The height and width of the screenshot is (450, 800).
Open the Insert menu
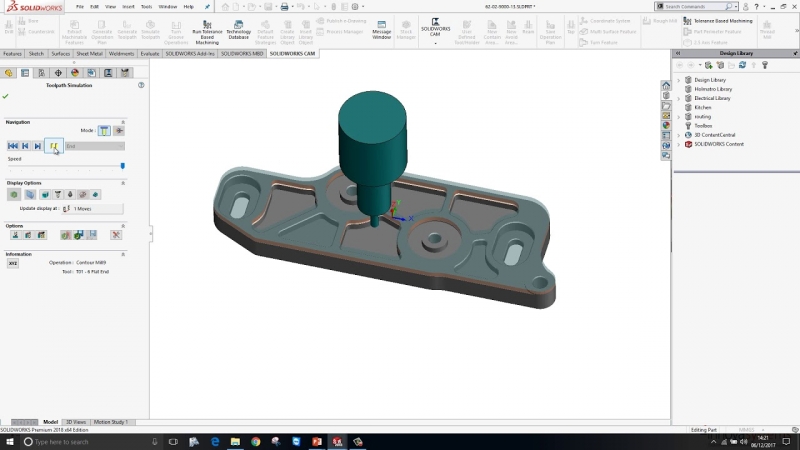tap(128, 6)
